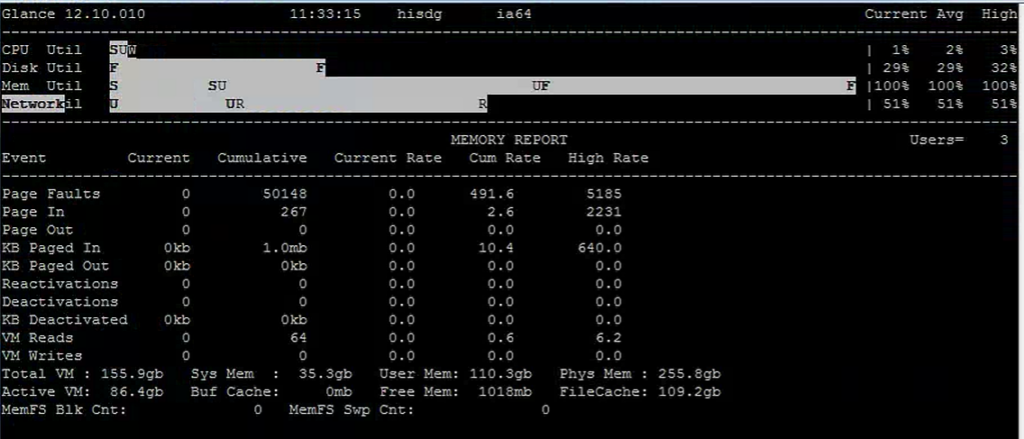Click the ia64 architecture label
1024x439 pixels.
click(x=514, y=14)
